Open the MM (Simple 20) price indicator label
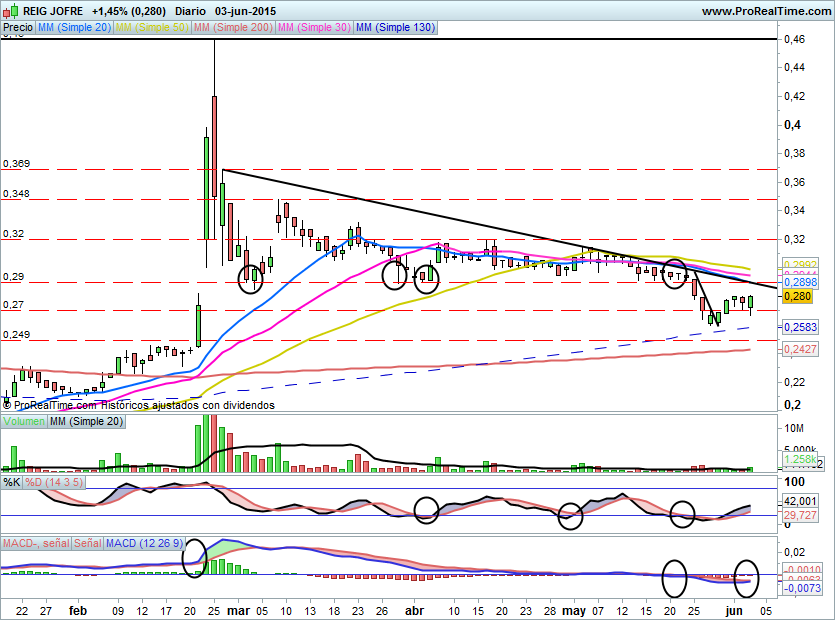This screenshot has height=620, width=835. coord(74,27)
